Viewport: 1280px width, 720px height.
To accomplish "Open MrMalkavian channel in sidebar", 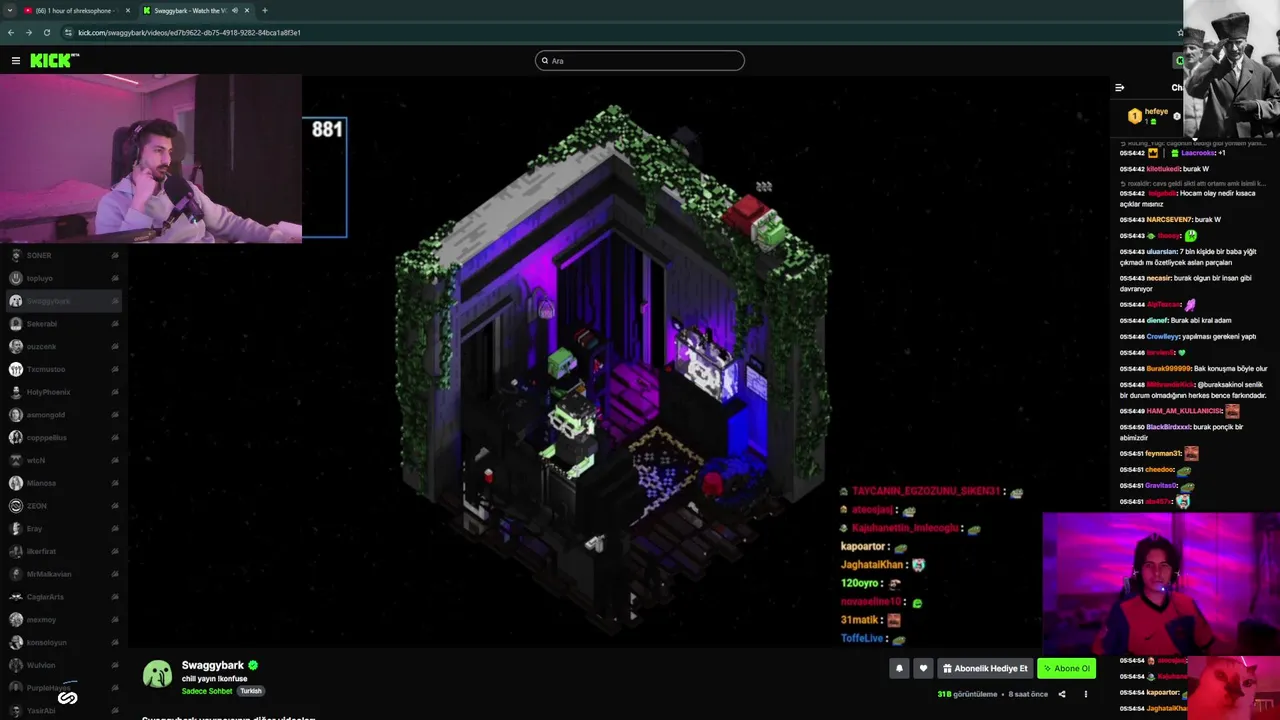I will click(62, 574).
